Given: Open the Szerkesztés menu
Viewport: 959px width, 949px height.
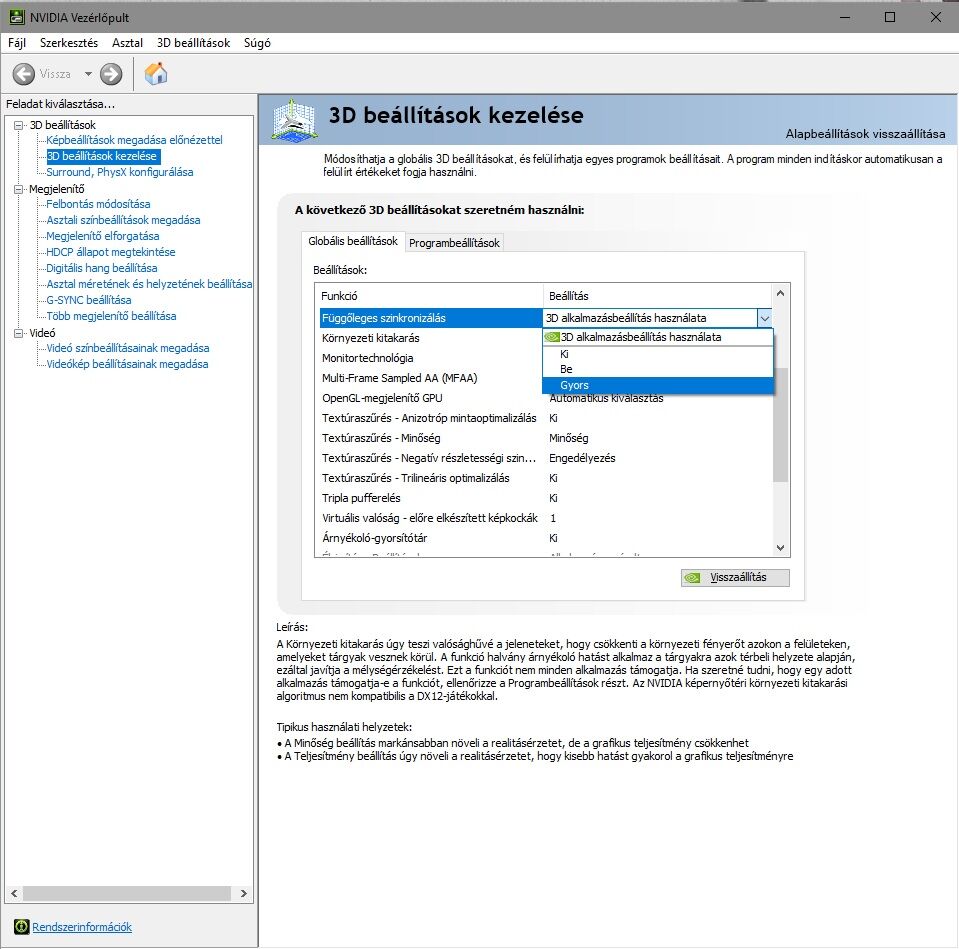Looking at the screenshot, I should [69, 43].
